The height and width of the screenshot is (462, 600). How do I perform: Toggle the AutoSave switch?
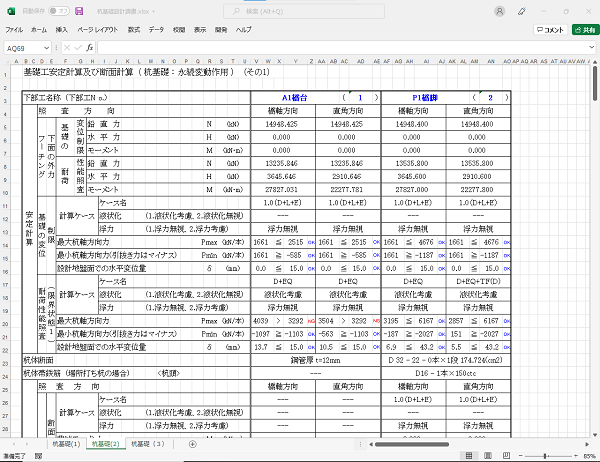pyautogui.click(x=59, y=11)
